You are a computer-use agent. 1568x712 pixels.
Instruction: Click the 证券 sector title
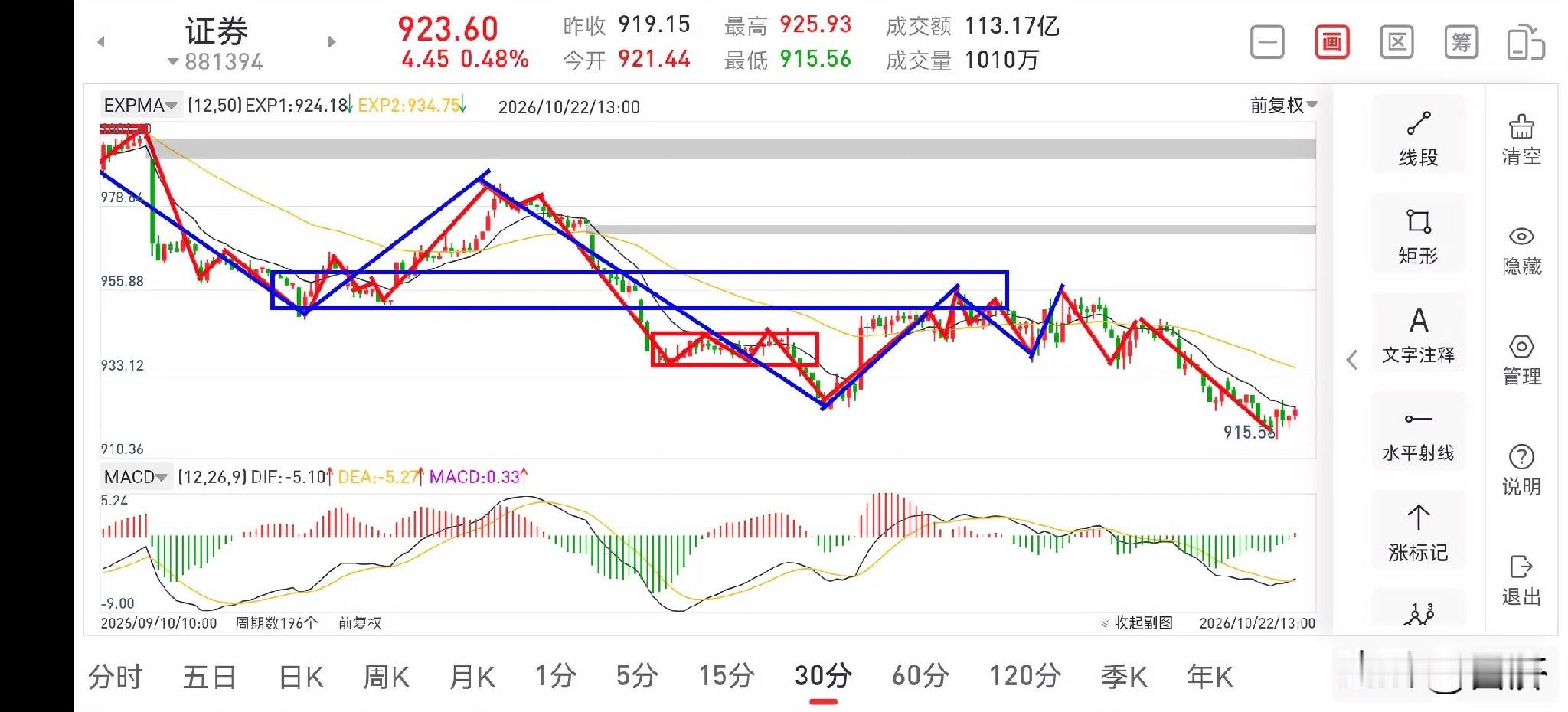[216, 31]
